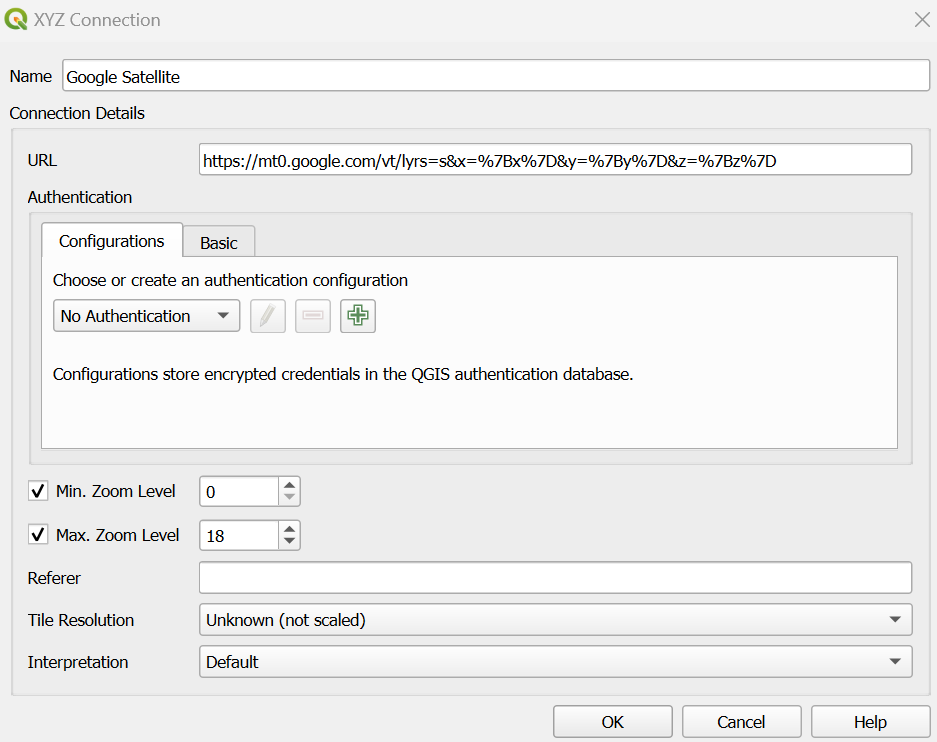The width and height of the screenshot is (937, 742).
Task: Select the Configurations tab
Action: 111,241
